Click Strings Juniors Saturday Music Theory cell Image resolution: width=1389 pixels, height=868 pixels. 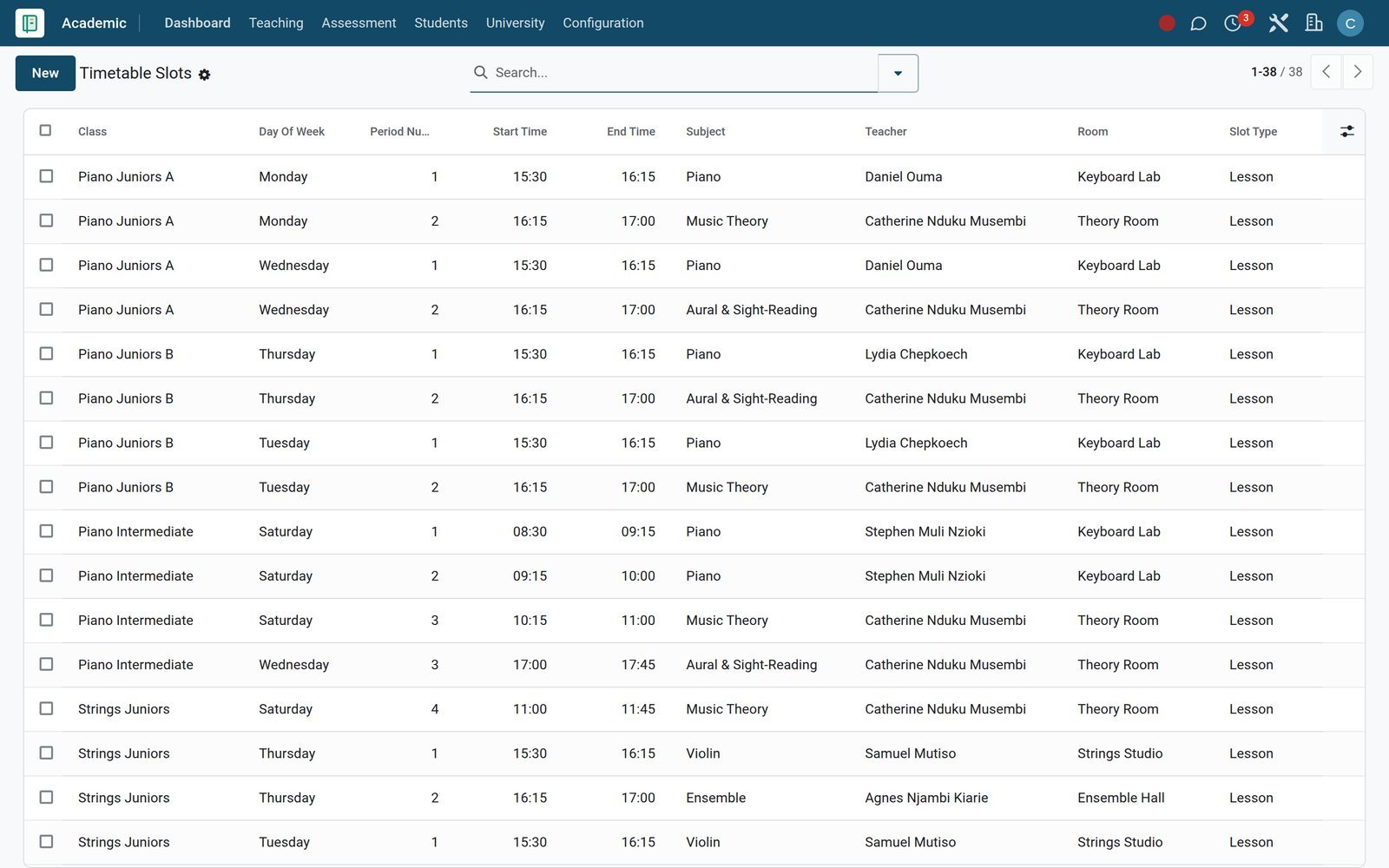[x=727, y=709]
